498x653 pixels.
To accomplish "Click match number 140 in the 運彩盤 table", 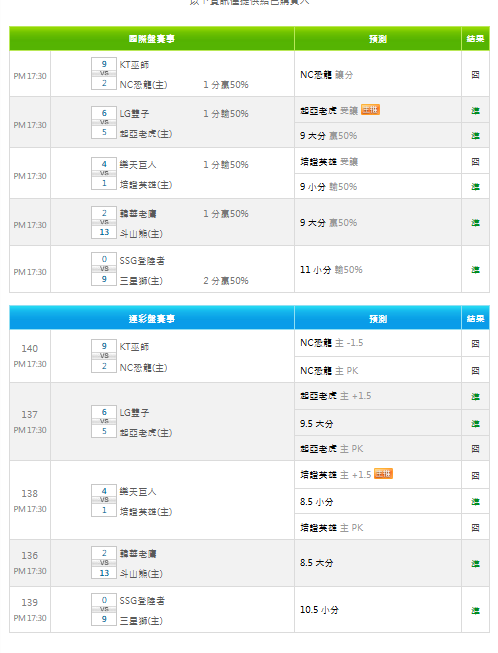I will tap(30, 348).
